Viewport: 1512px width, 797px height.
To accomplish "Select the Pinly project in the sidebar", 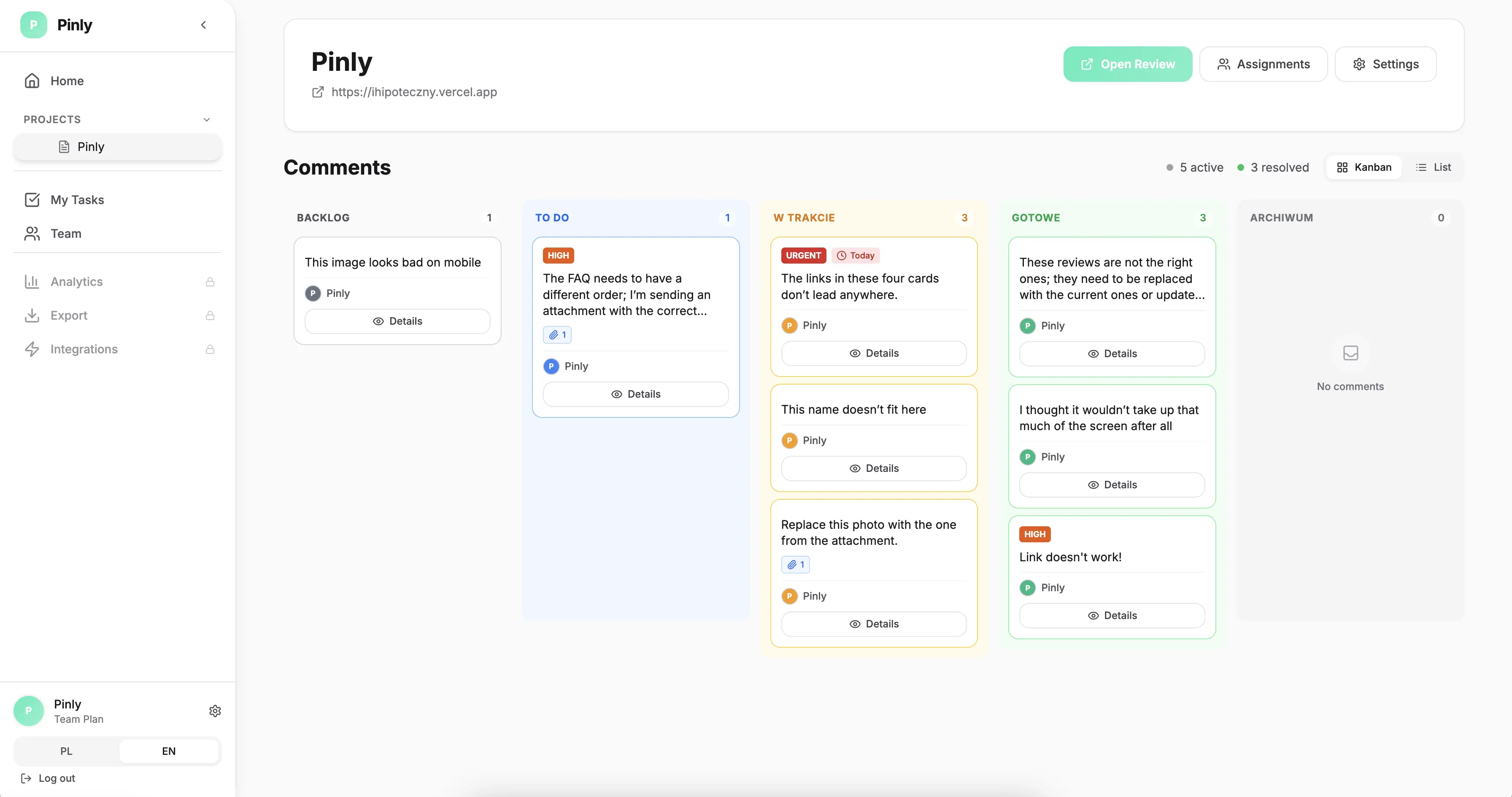I will [91, 147].
